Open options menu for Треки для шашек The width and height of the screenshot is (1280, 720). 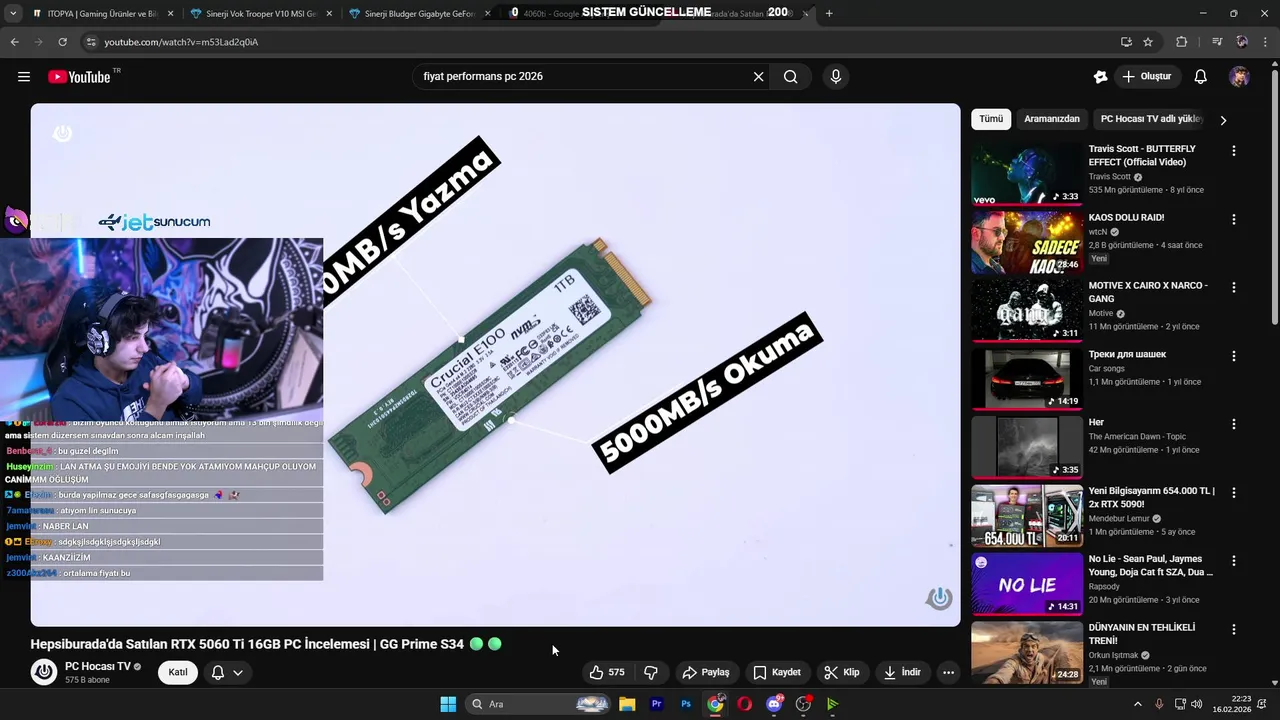(1234, 356)
